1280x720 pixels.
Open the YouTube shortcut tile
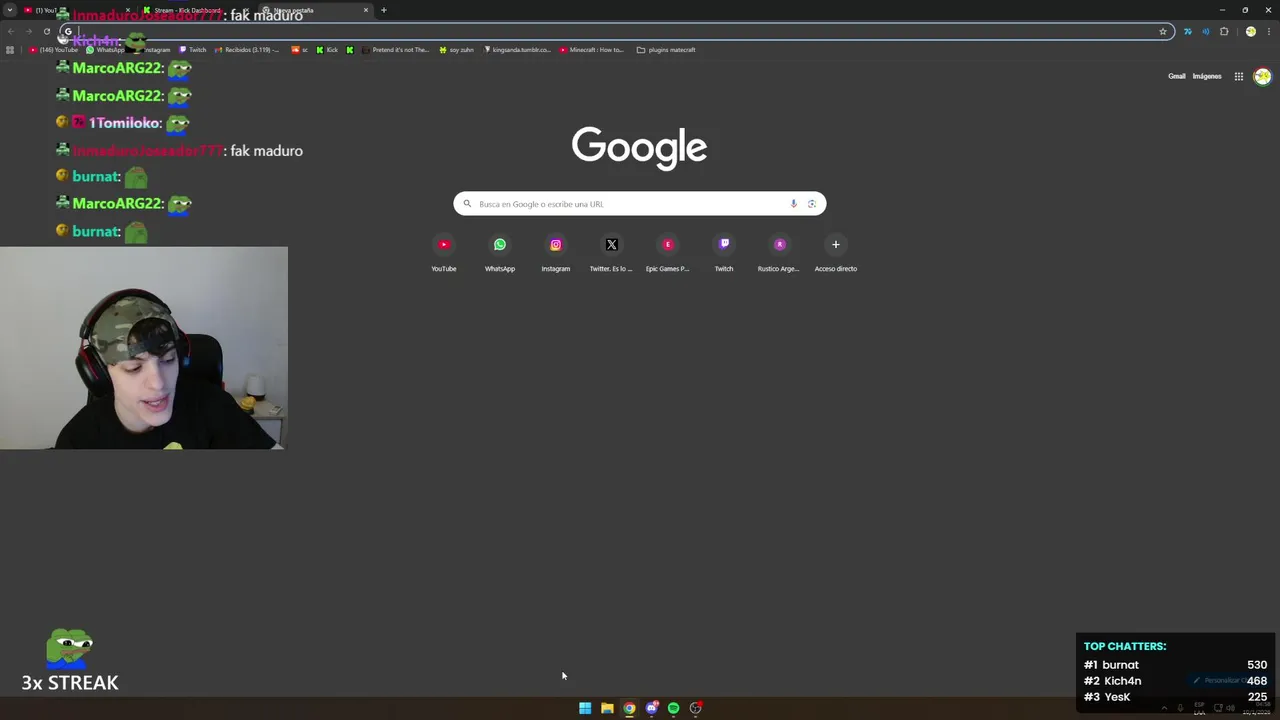tap(444, 253)
